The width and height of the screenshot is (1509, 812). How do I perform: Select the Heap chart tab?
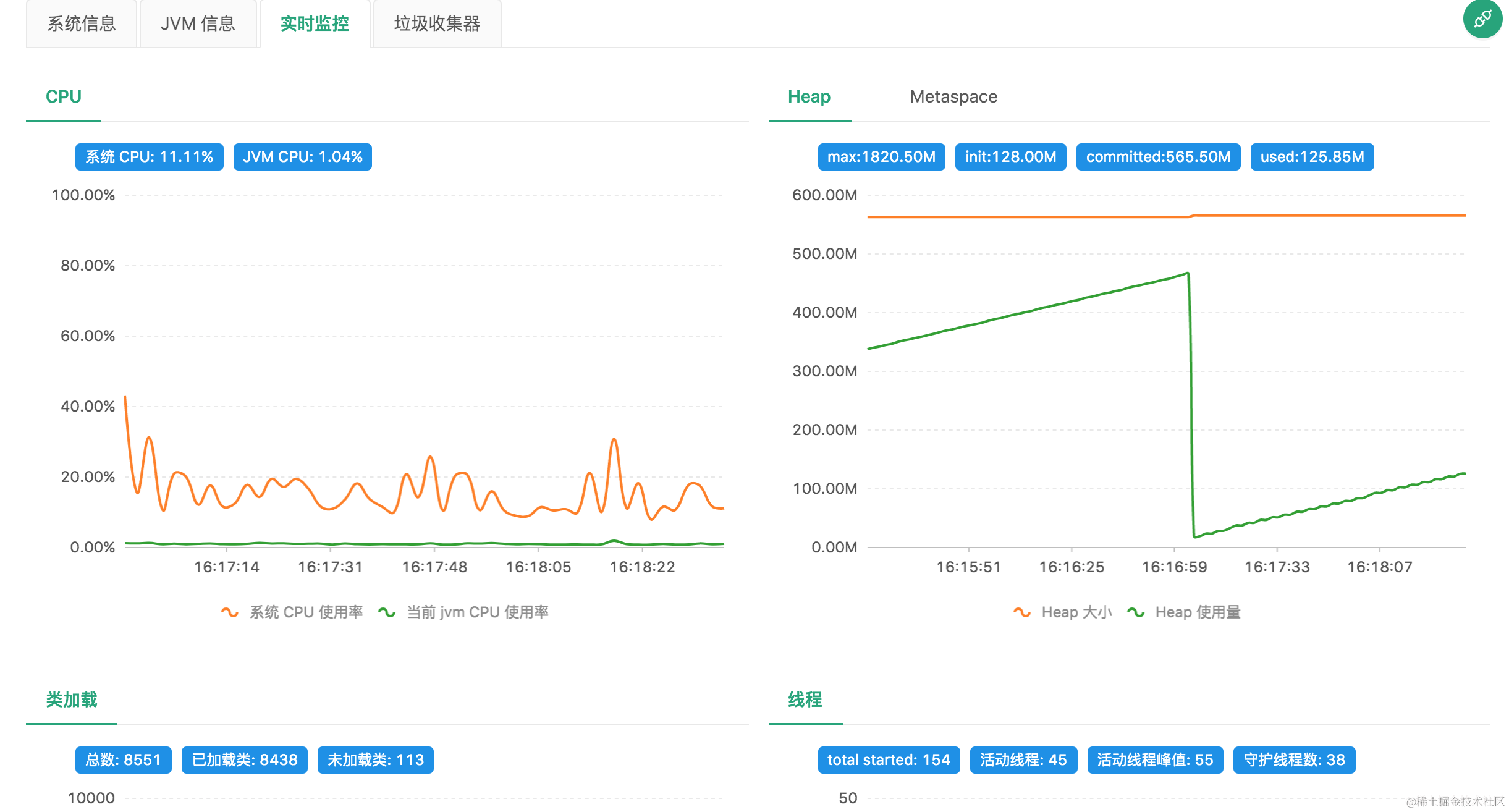coord(808,96)
